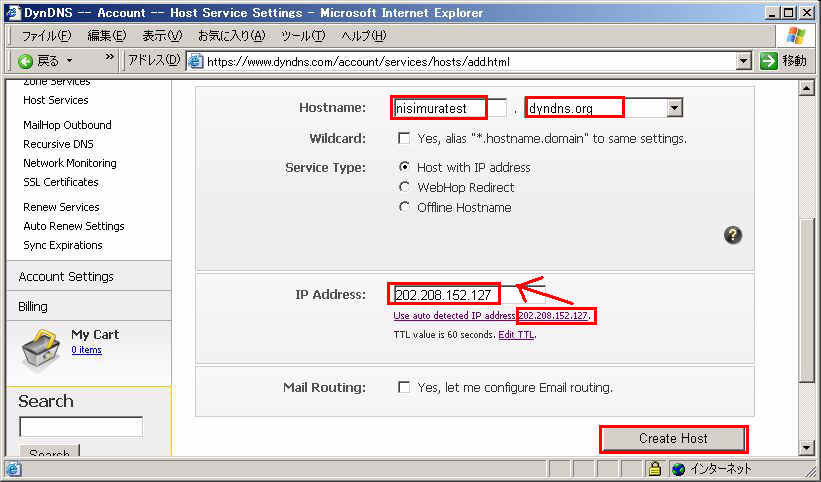Click the IP Address input field
Viewport: 821px width, 482px height.
[x=469, y=295]
